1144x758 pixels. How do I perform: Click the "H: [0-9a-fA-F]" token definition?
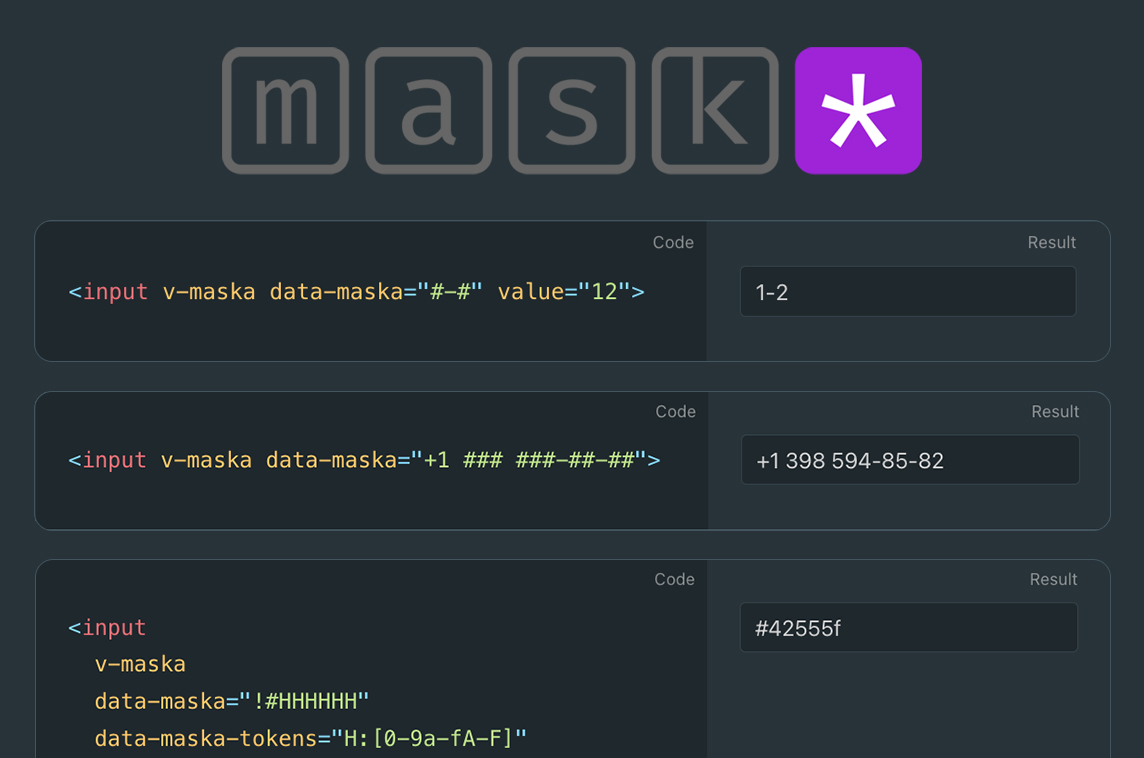[432, 738]
